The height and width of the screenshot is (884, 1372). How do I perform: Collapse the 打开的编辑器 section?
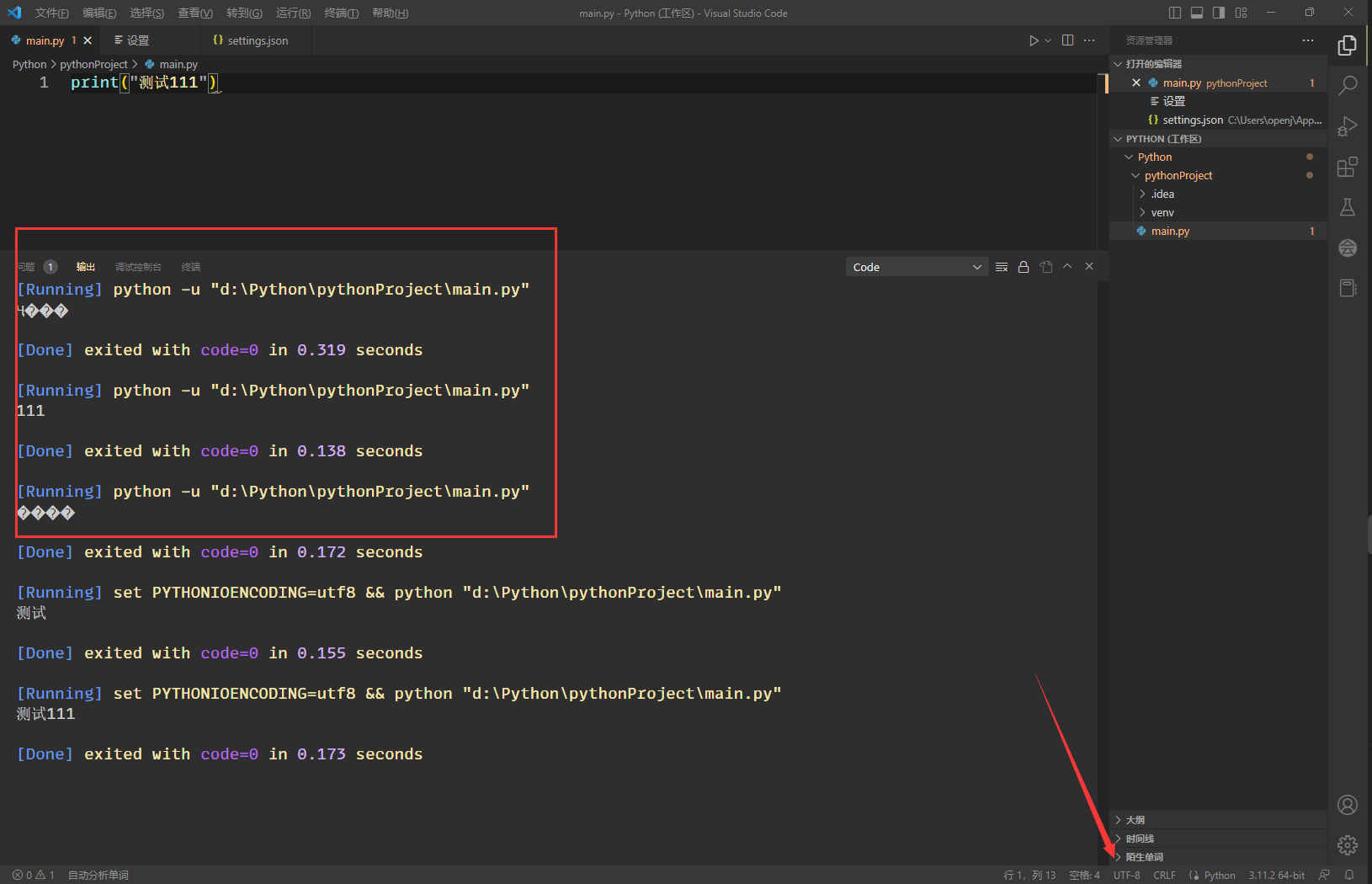point(1219,64)
